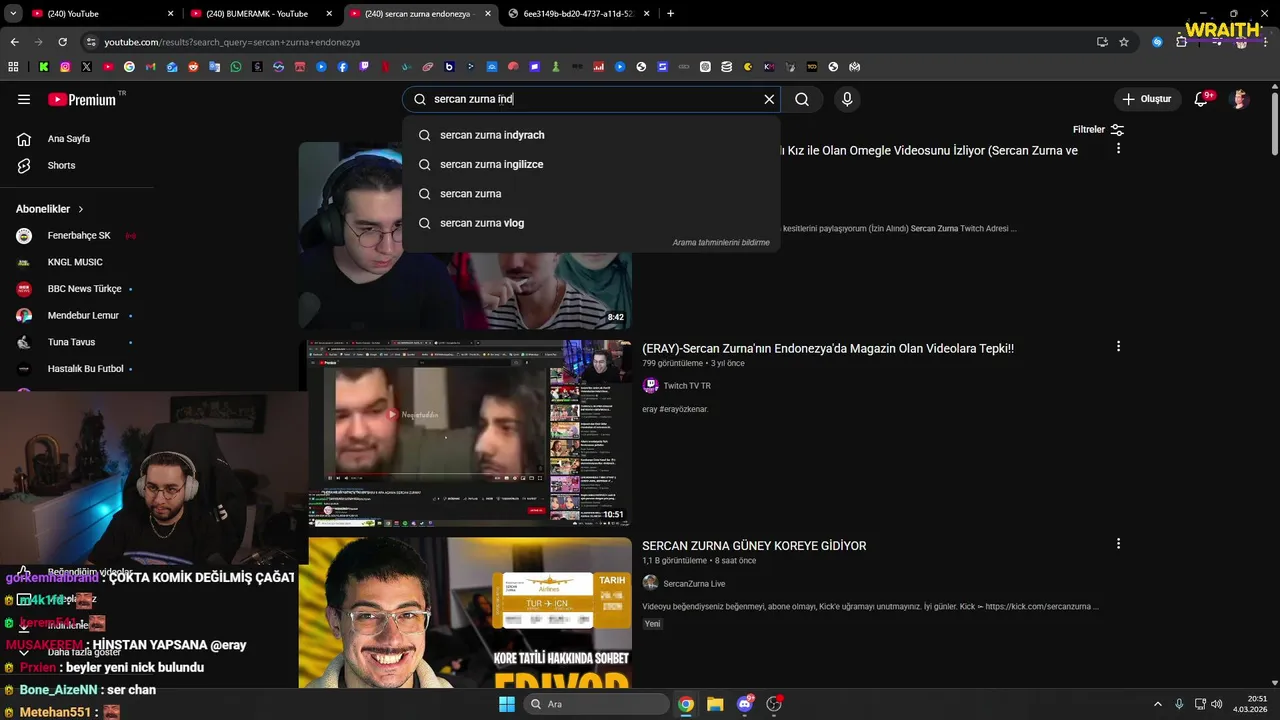1280x720 pixels.
Task: Open 'SERCAN ZURNA GÜNEY KOREYE GİDİYOR' title
Action: click(x=754, y=546)
